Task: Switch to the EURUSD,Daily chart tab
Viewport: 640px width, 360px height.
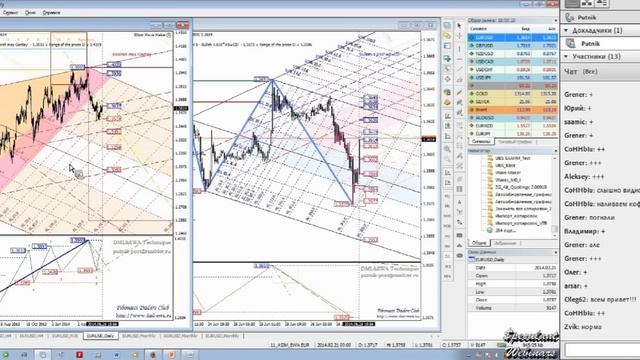Action: 100,336
